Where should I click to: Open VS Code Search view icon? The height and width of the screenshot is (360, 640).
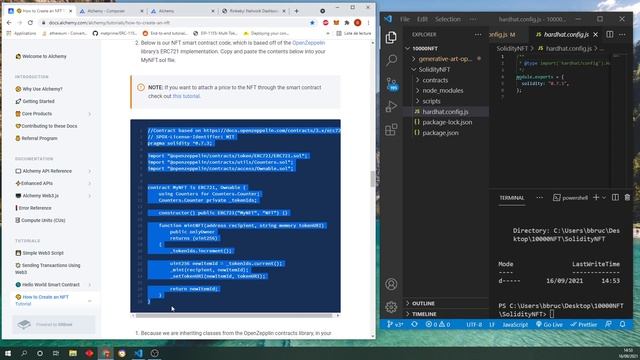[x=391, y=60]
